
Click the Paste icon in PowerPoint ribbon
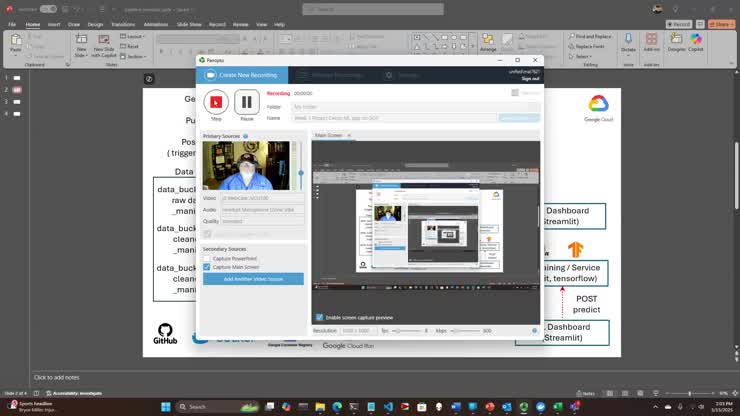click(x=16, y=41)
